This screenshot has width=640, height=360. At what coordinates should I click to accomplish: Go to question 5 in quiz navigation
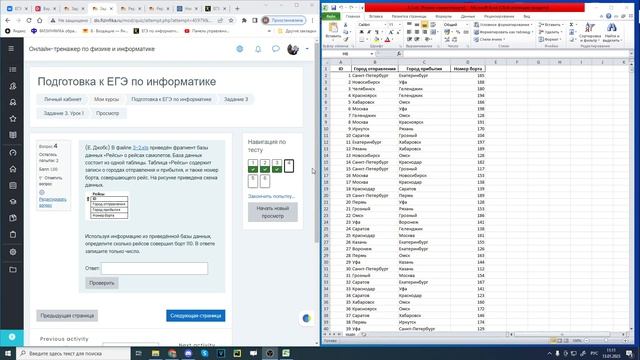point(253,181)
